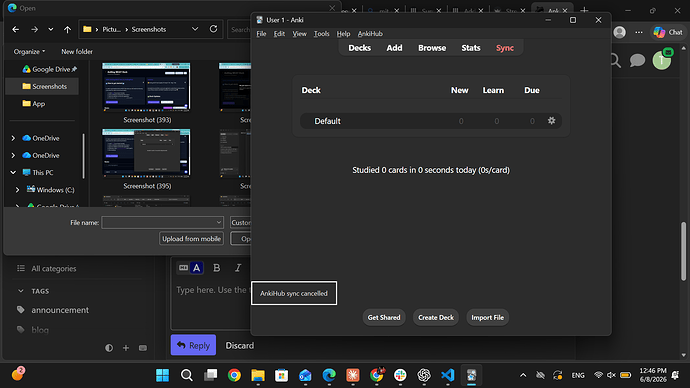
Task: Collapse the This PC tree node
Action: [x=13, y=172]
